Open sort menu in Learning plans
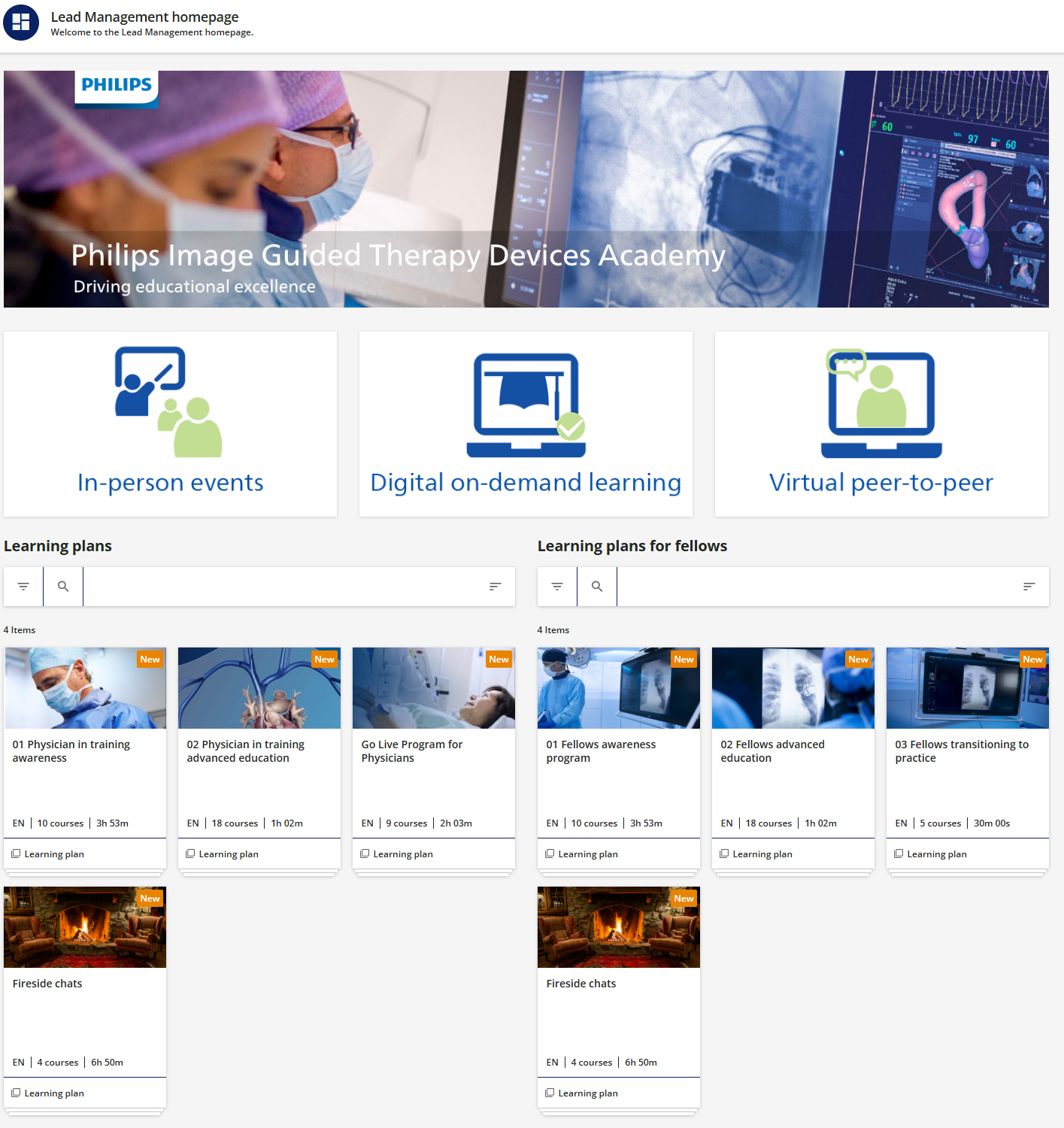 [x=495, y=587]
